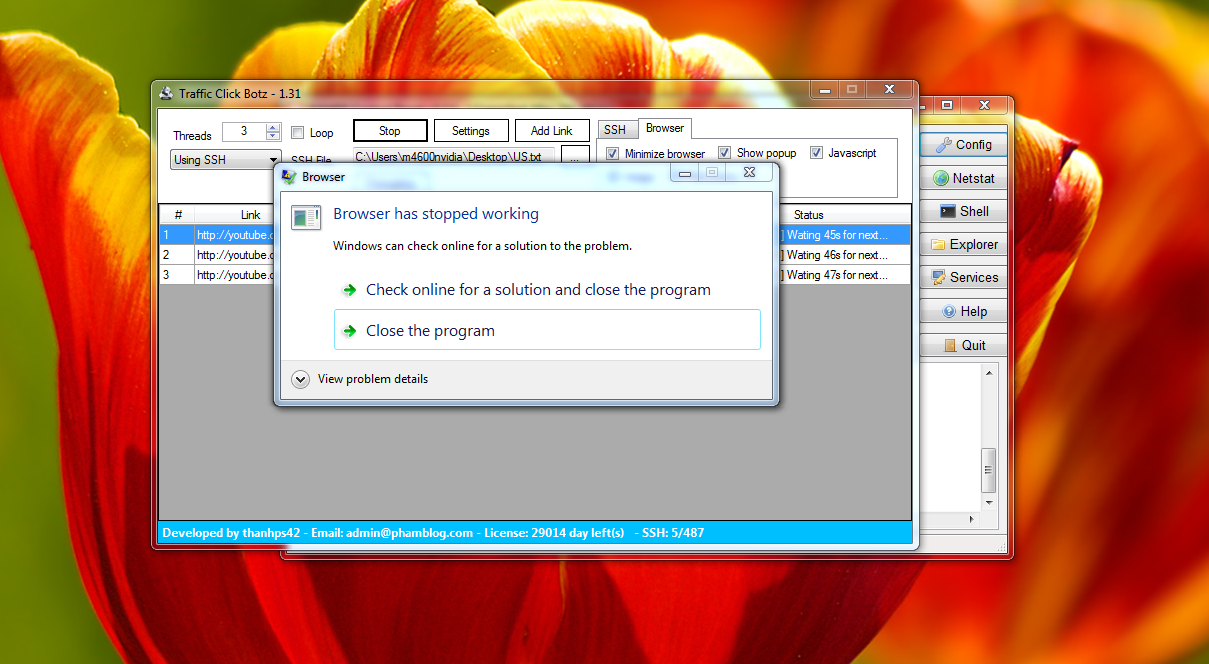This screenshot has width=1209, height=664.
Task: Click the # column header
Action: [x=177, y=215]
